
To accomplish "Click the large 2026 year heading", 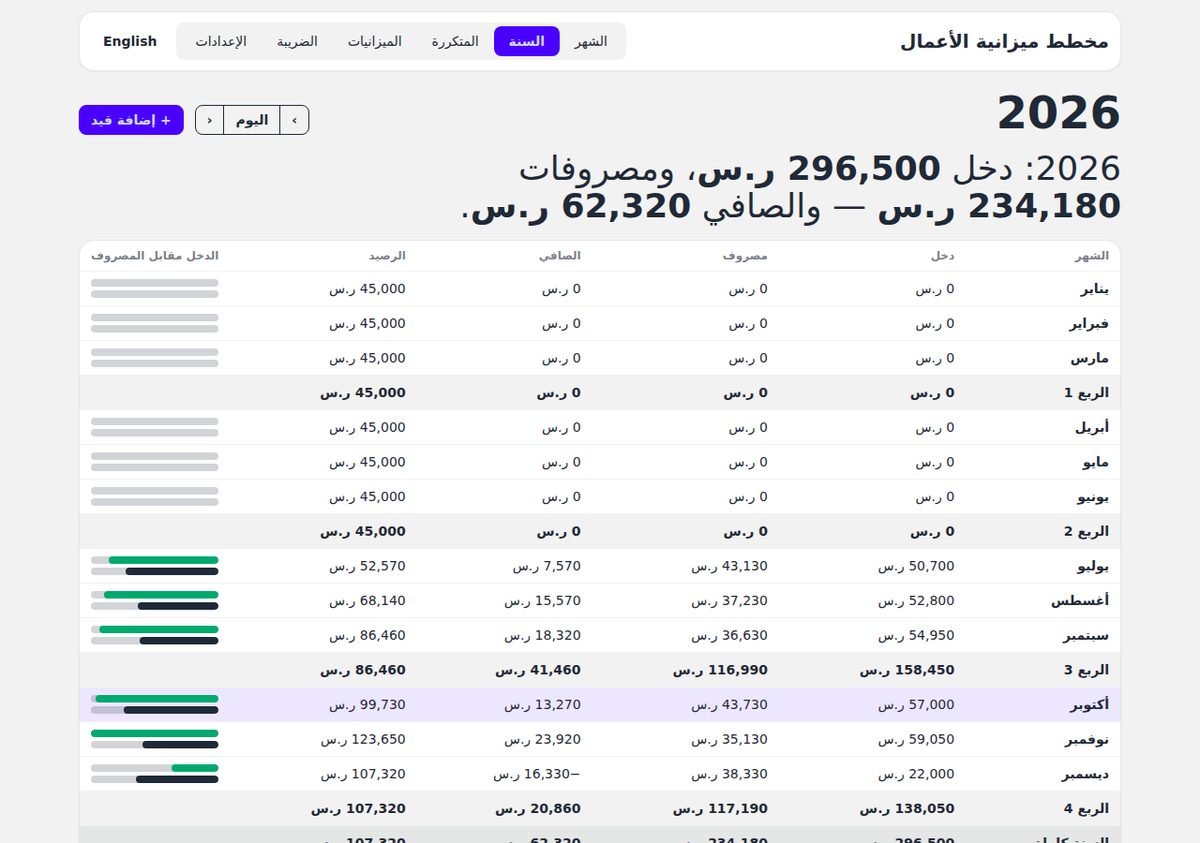I will [x=1059, y=112].
